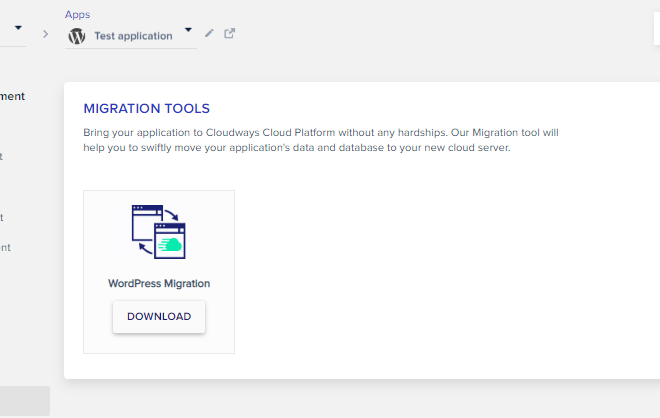
Task: Click the breadcrumb chevron arrow
Action: (45, 34)
